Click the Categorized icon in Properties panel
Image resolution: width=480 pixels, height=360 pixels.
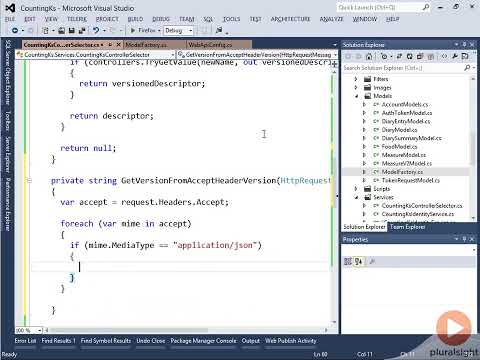[x=348, y=262]
